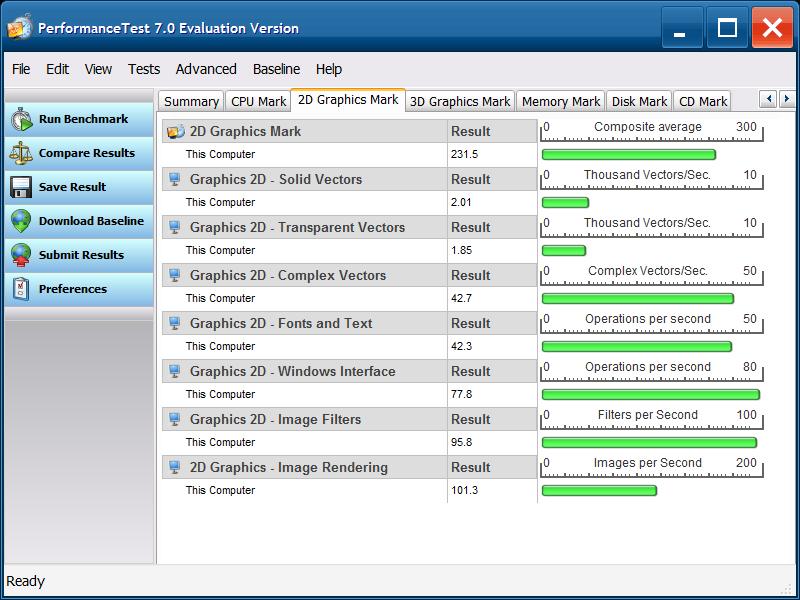Click the monitor icon beside Transparent Vectors

click(174, 227)
